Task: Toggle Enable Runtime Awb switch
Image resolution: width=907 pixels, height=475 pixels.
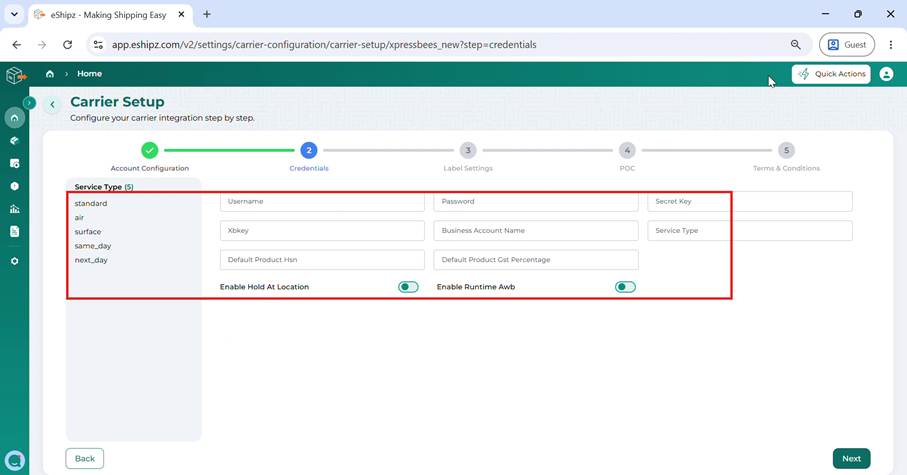Action: 625,287
